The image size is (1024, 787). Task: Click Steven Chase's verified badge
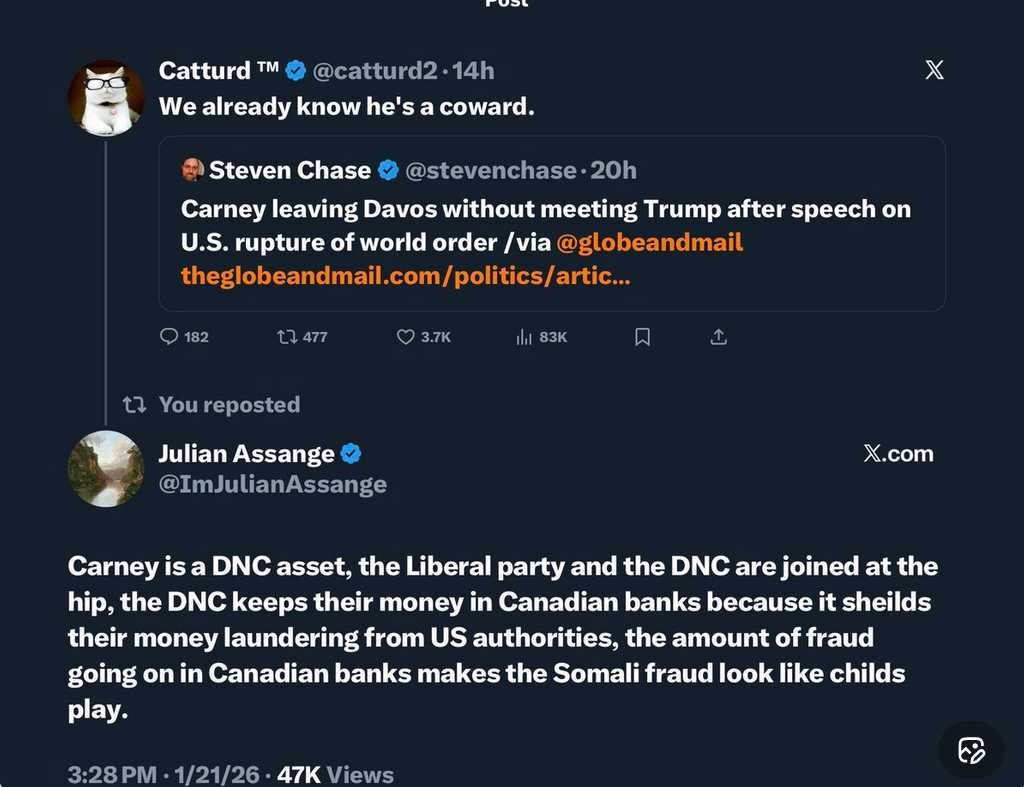[x=388, y=170]
